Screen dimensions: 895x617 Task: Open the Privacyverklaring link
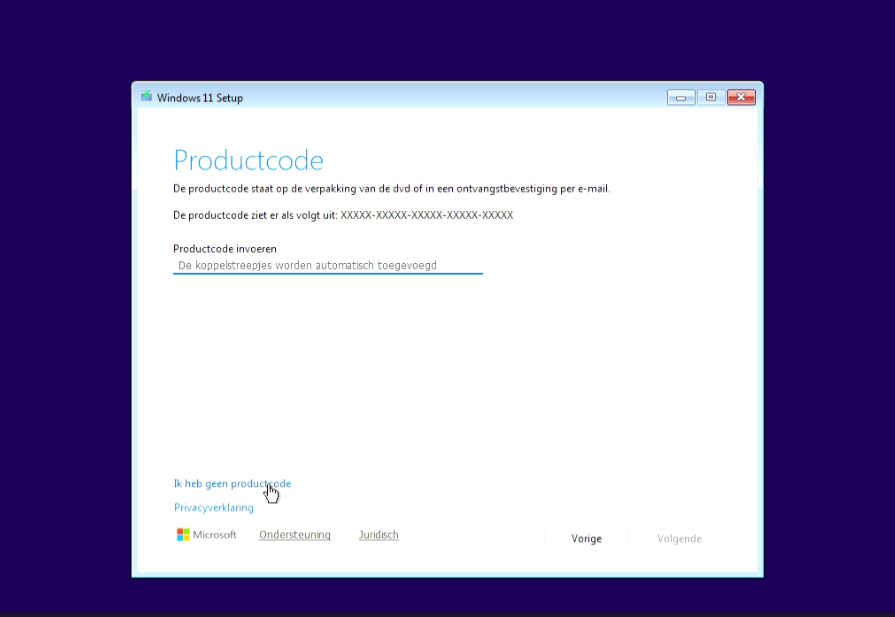tap(213, 507)
